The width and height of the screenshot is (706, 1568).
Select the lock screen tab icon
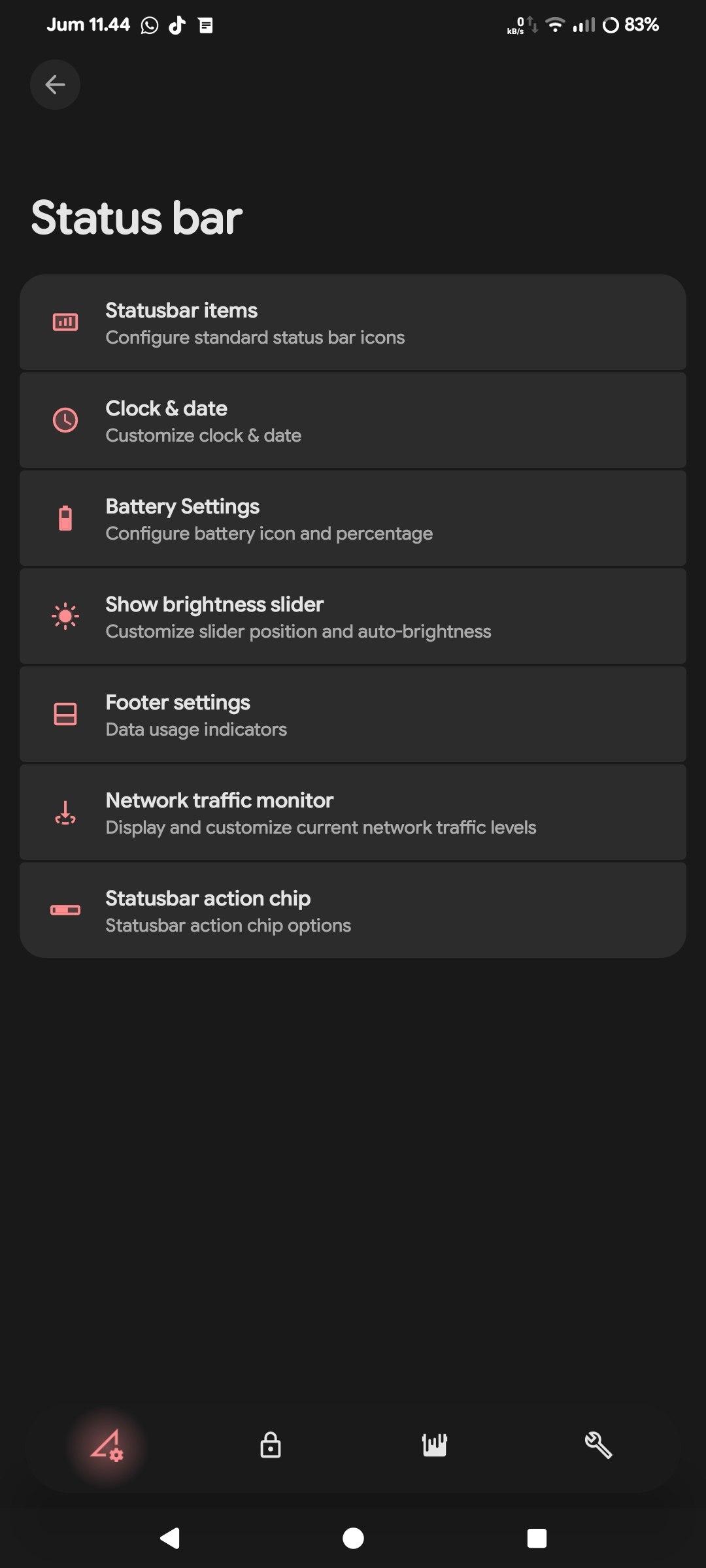[271, 1445]
